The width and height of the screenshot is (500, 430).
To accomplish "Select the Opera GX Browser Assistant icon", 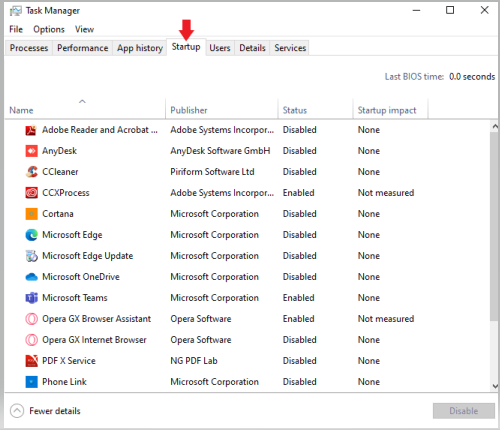I will pos(31,319).
